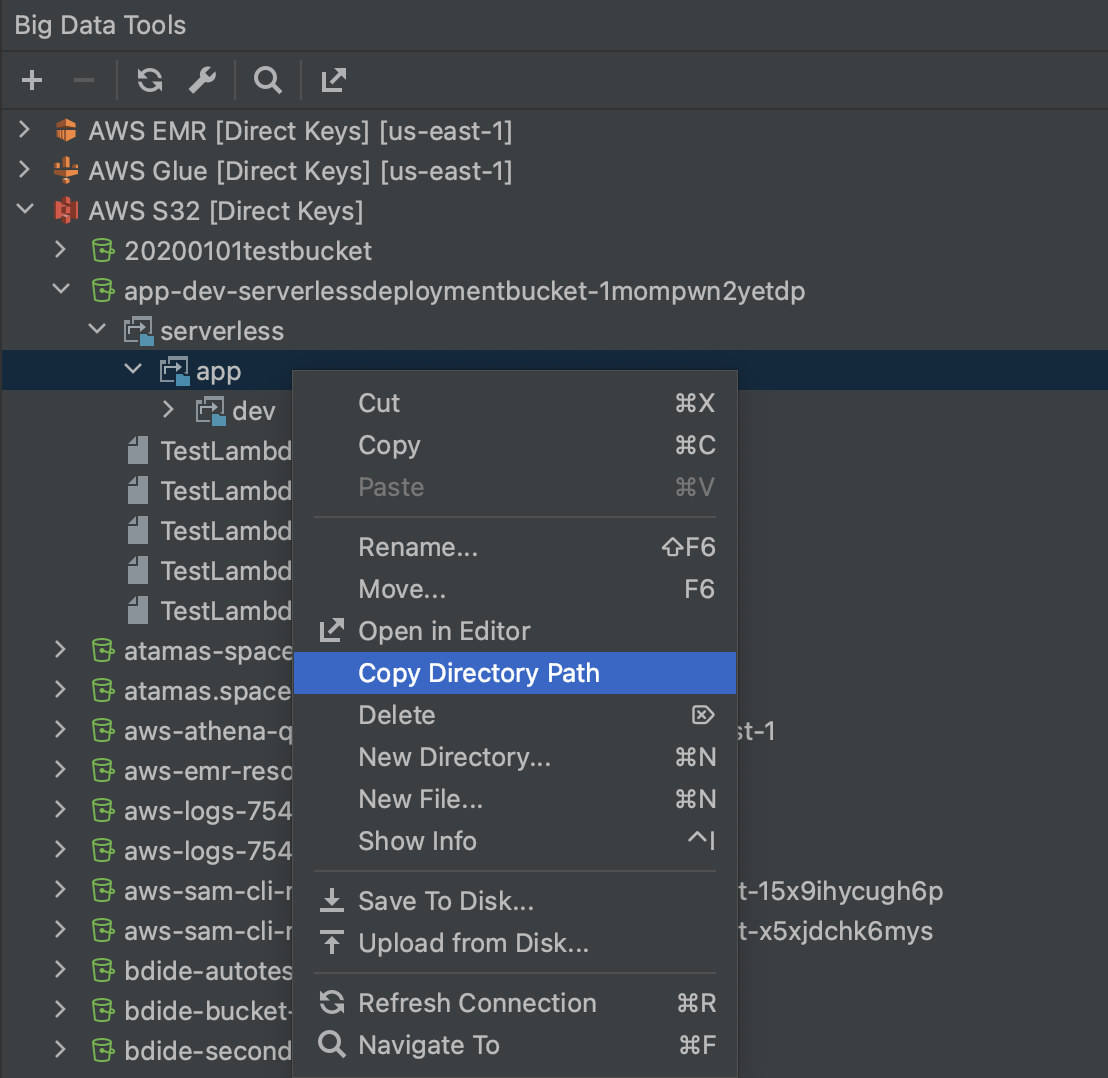
Task: Click Refresh Connection in the context menu
Action: tap(477, 1002)
